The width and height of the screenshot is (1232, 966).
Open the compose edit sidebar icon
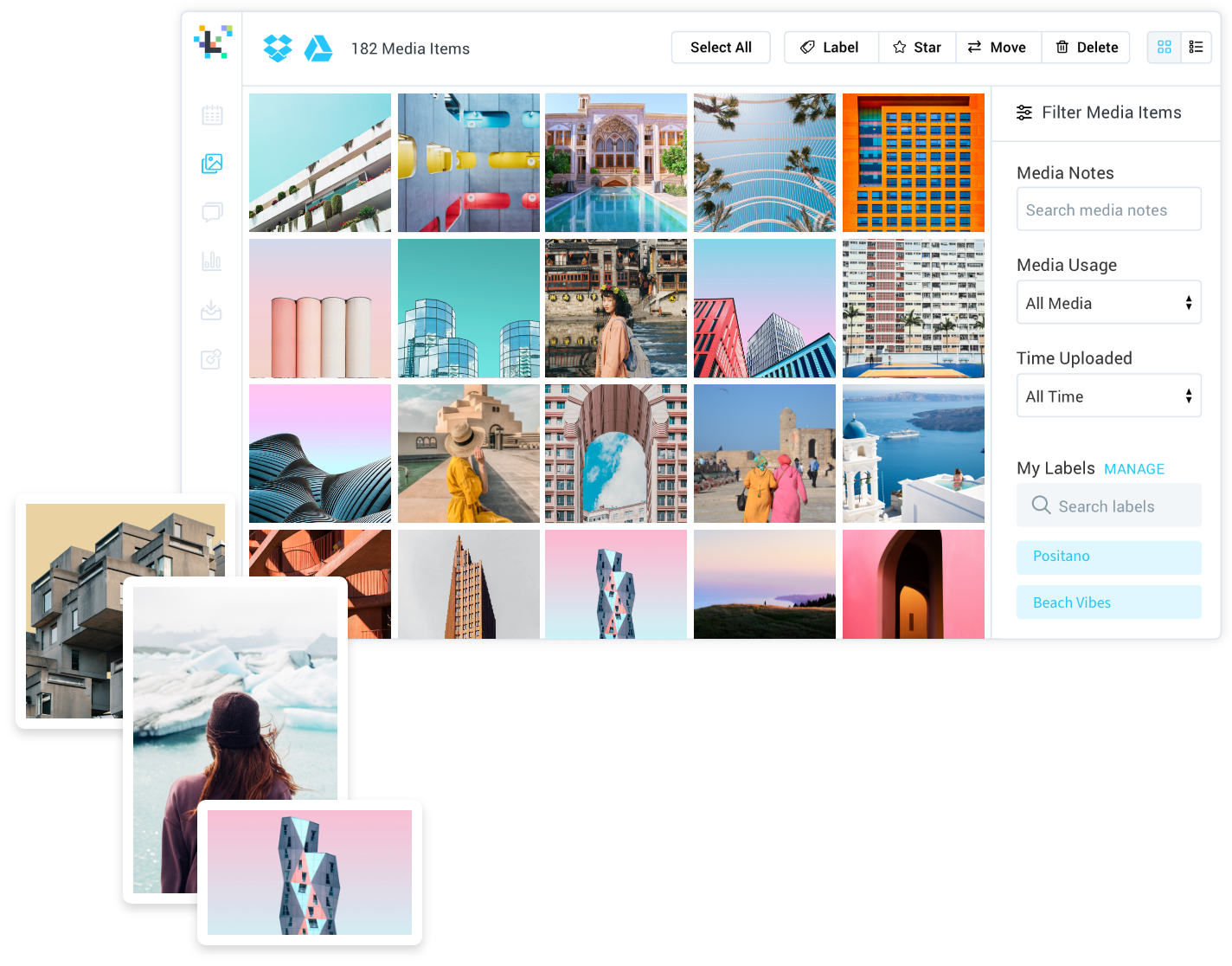[x=212, y=358]
